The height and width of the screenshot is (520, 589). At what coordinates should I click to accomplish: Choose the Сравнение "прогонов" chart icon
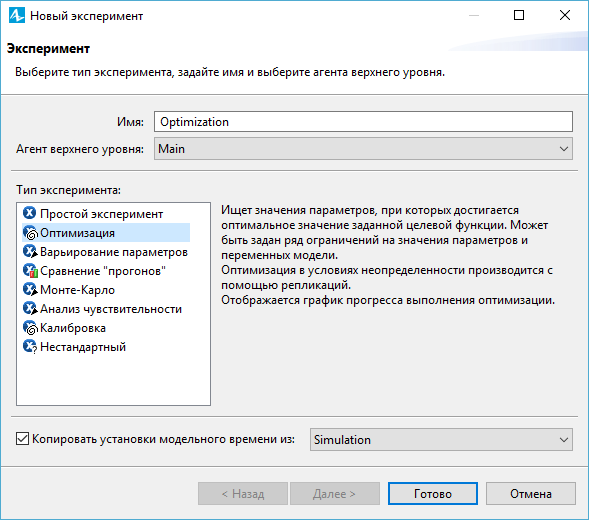coord(30,271)
